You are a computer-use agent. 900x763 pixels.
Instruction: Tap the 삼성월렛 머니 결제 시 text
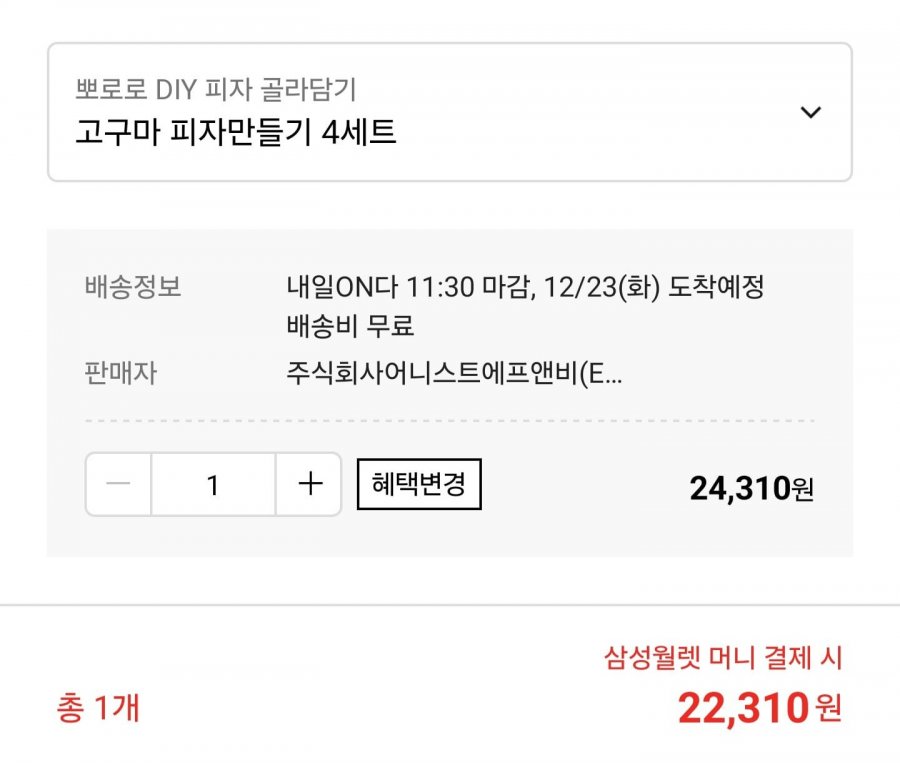tap(724, 657)
